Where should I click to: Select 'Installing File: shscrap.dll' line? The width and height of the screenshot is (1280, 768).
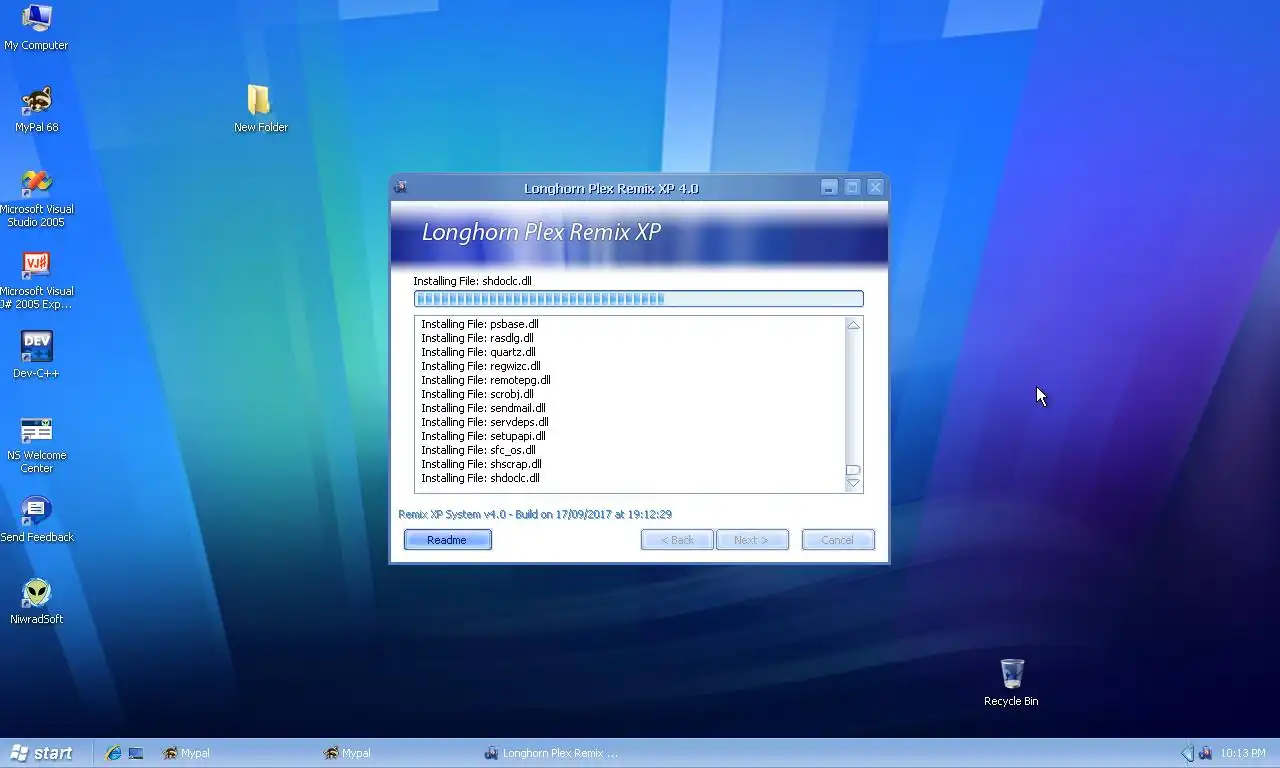click(x=481, y=464)
